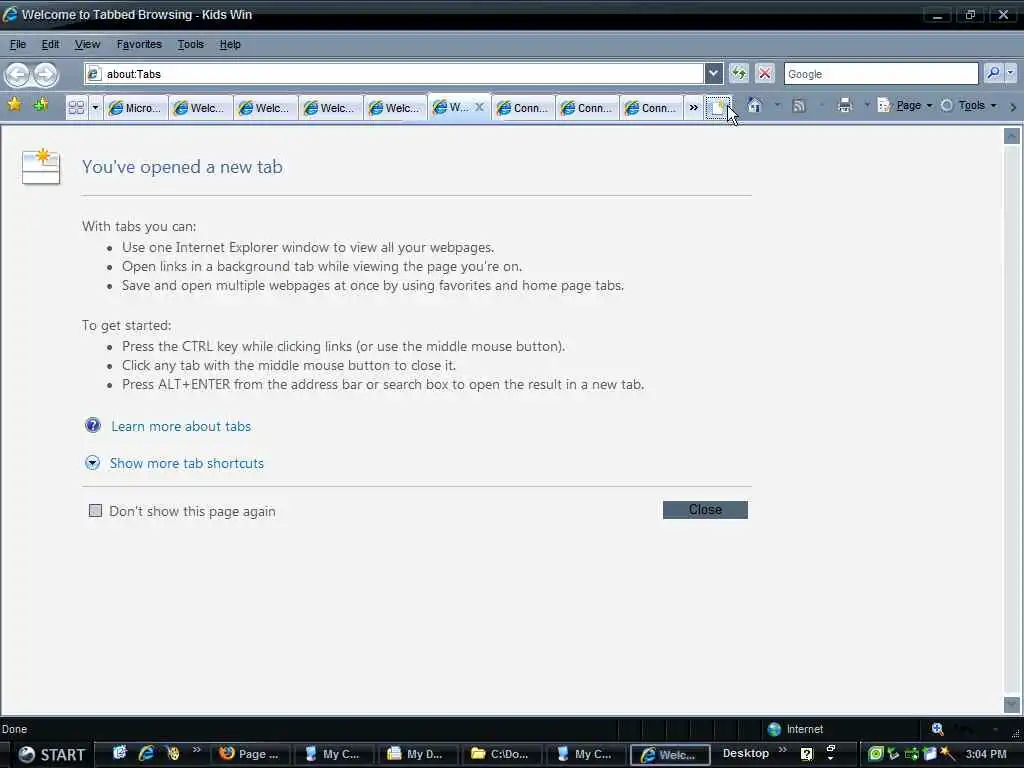Screen dimensions: 1024x768
Task: Open the Favorites menu
Action: click(139, 44)
